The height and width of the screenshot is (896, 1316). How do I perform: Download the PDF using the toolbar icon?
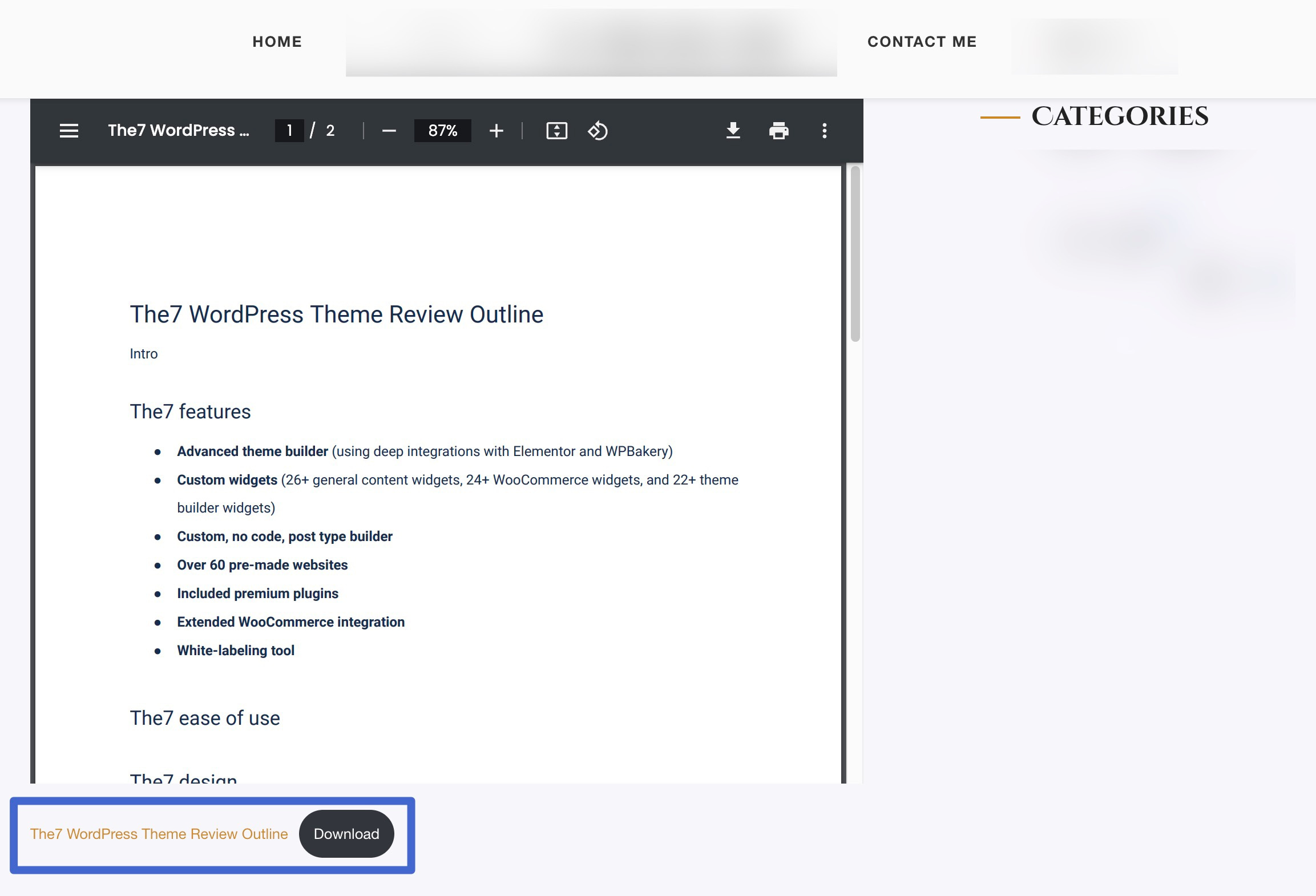click(733, 130)
